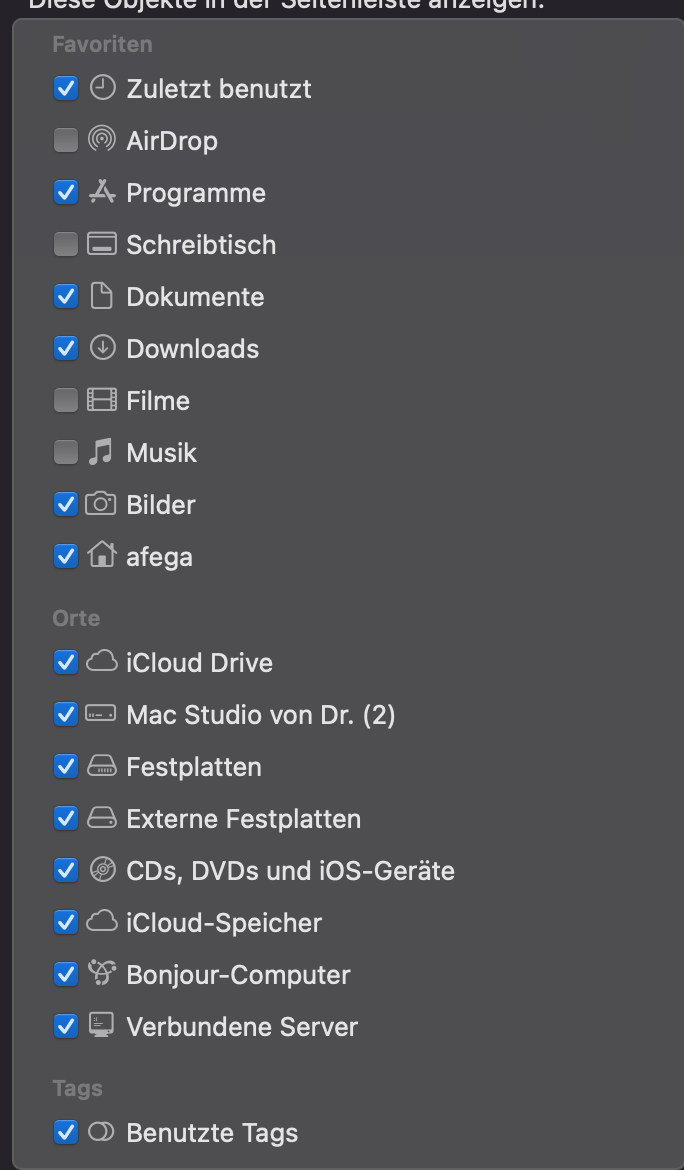The height and width of the screenshot is (1170, 684).
Task: Disable the Downloads checkbox
Action: (x=66, y=349)
